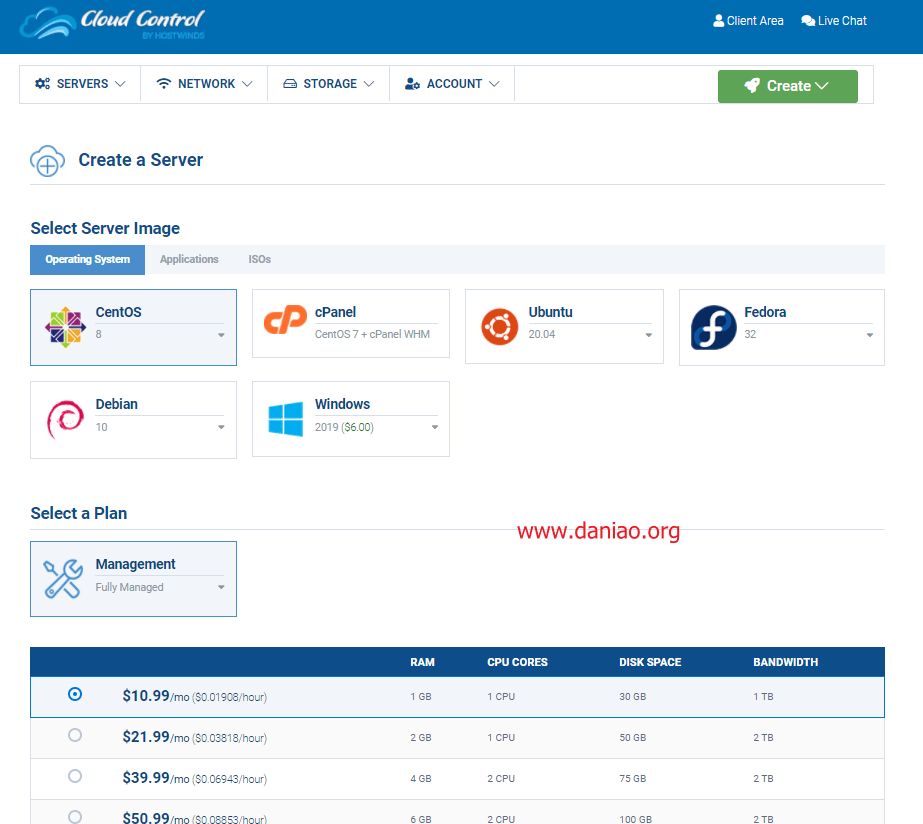This screenshot has width=923, height=824.
Task: Click the Windows 2019 ($6.00) version text
Action: [344, 427]
